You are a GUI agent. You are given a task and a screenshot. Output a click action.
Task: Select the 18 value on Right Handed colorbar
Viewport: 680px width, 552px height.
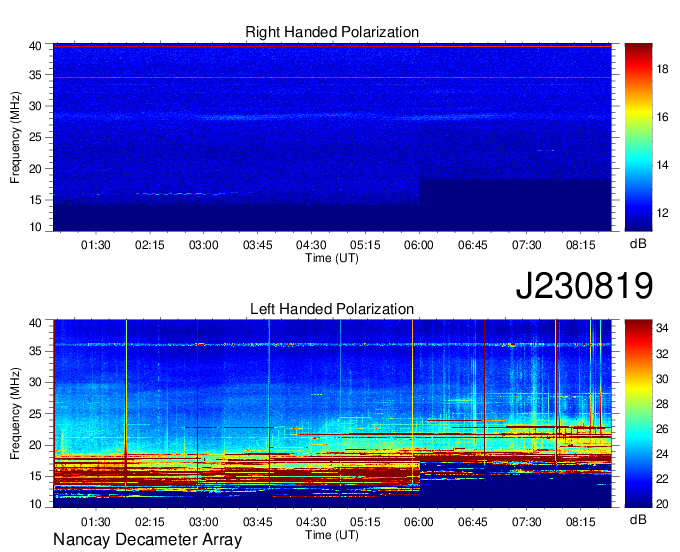click(662, 69)
